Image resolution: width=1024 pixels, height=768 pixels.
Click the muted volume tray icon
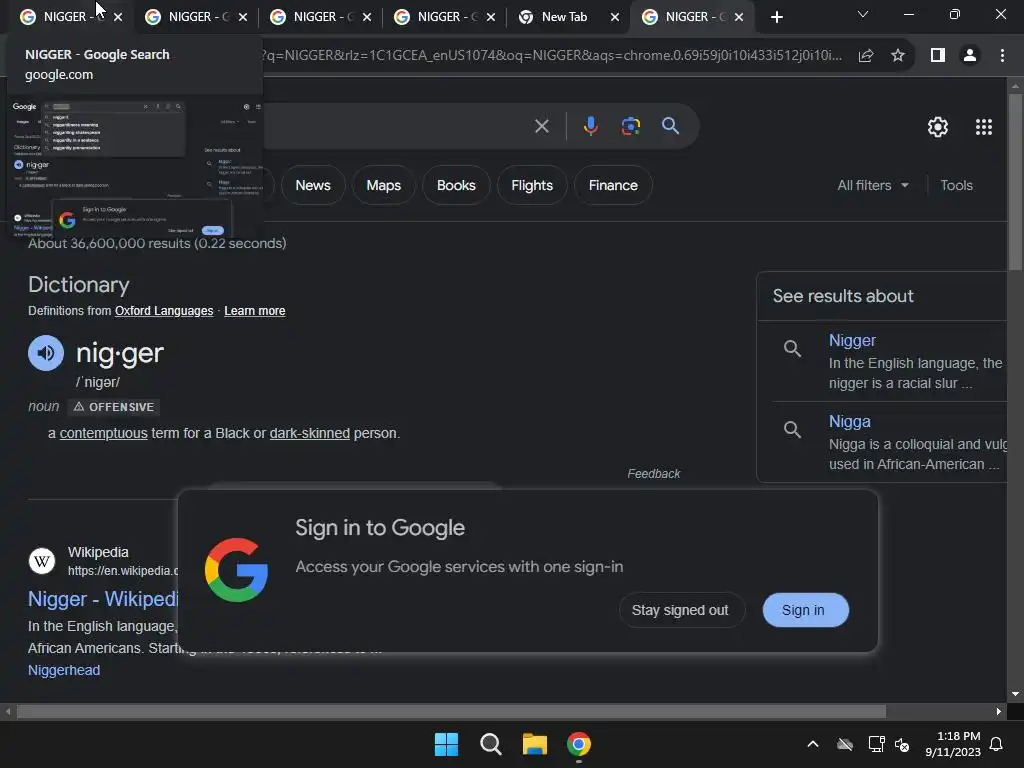point(902,744)
